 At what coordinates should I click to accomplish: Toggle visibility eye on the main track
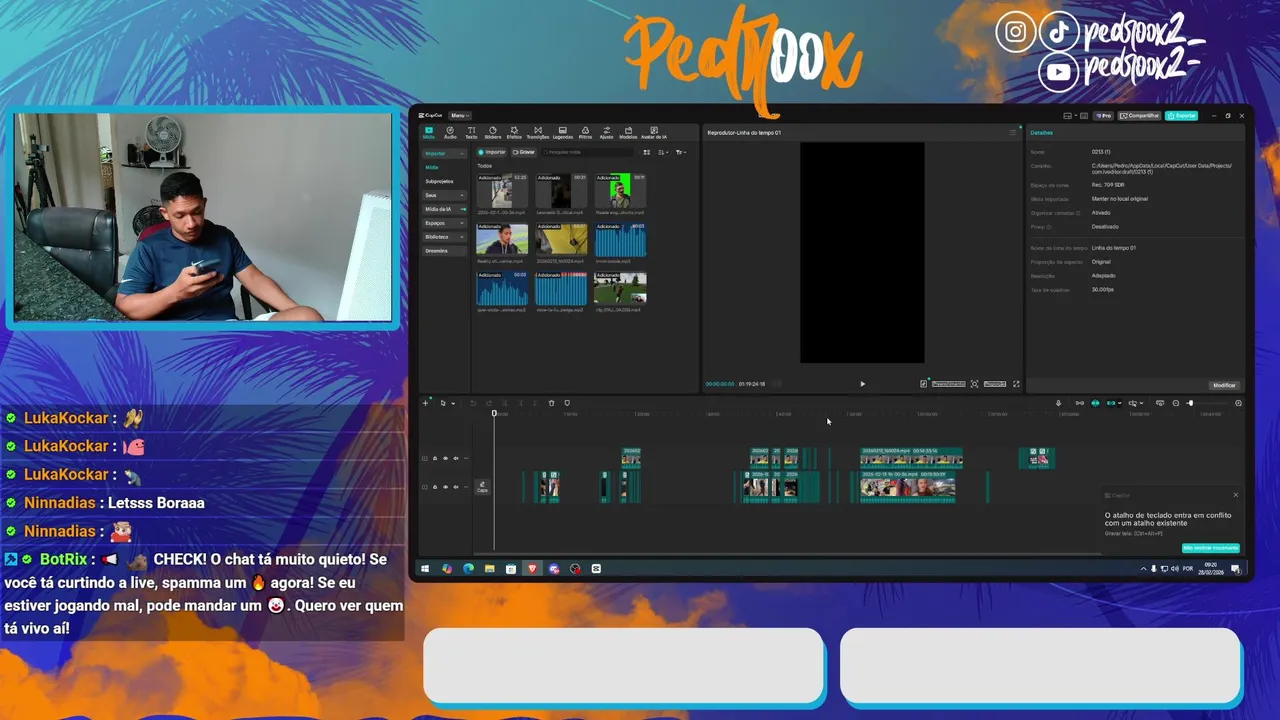click(445, 487)
